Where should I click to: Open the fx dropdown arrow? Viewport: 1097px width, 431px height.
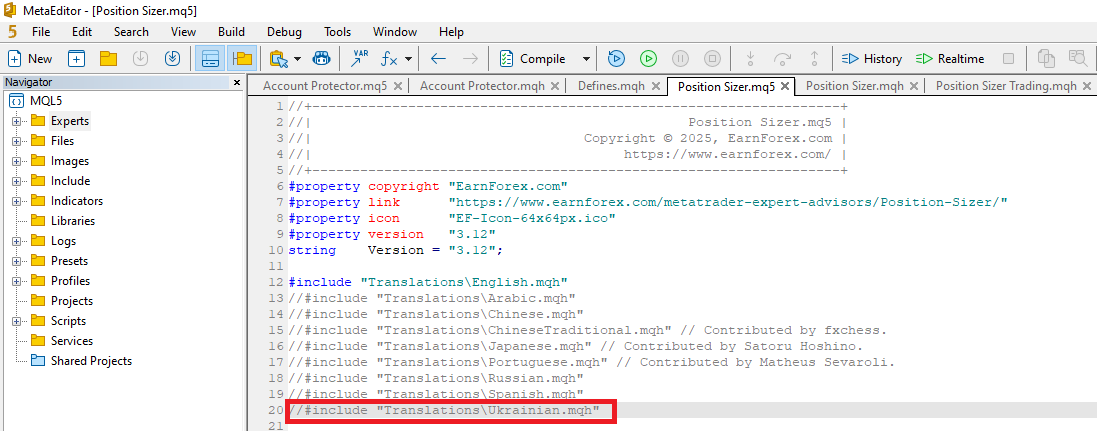[408, 59]
